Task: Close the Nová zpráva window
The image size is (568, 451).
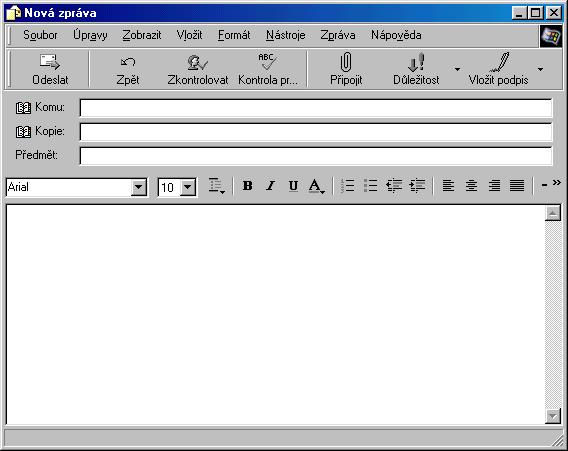Action: coord(554,13)
